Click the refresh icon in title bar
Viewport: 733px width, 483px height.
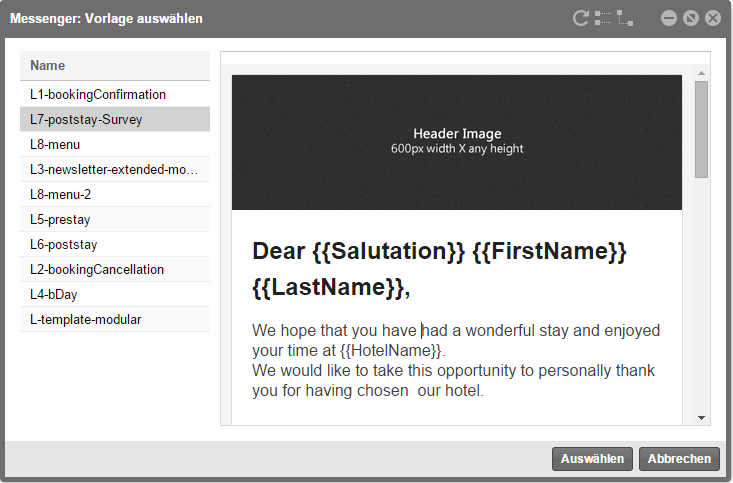tap(580, 18)
